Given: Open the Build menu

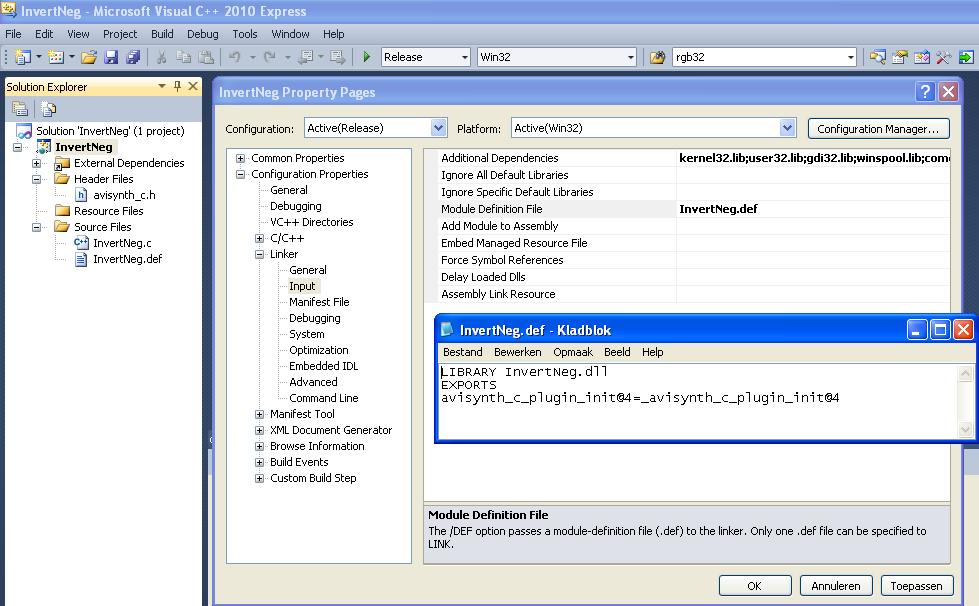Looking at the screenshot, I should (162, 34).
